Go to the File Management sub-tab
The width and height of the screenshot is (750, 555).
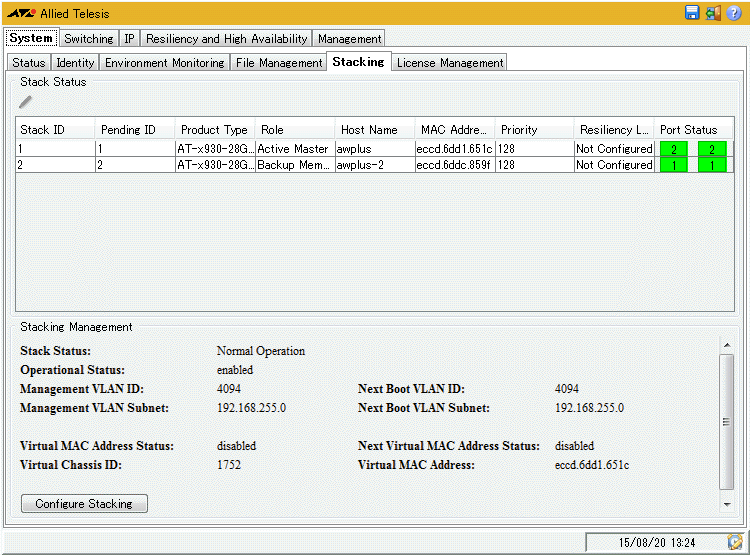279,62
